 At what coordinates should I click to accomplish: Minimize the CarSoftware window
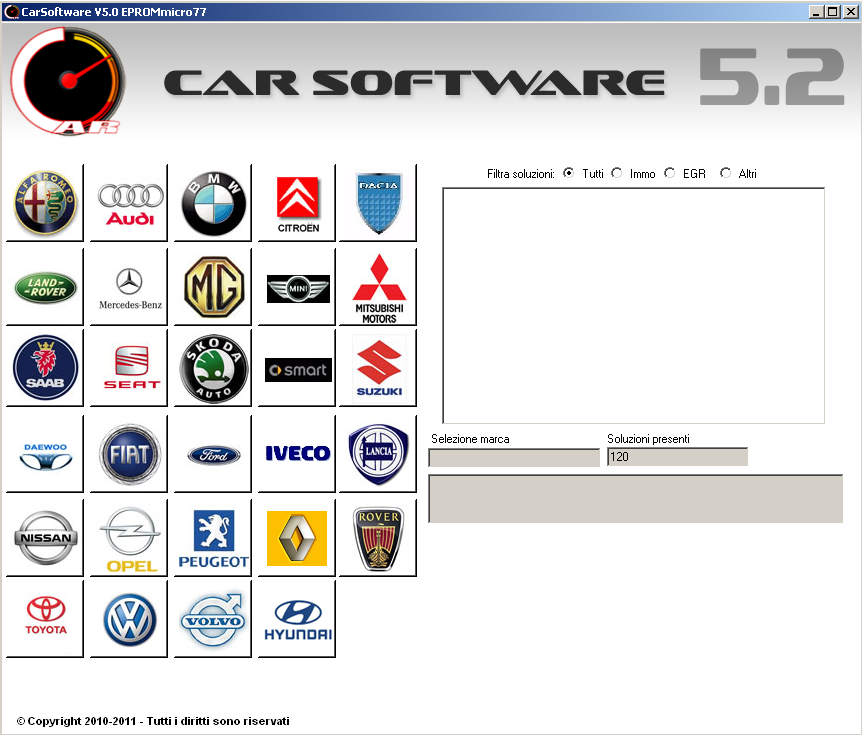[816, 12]
